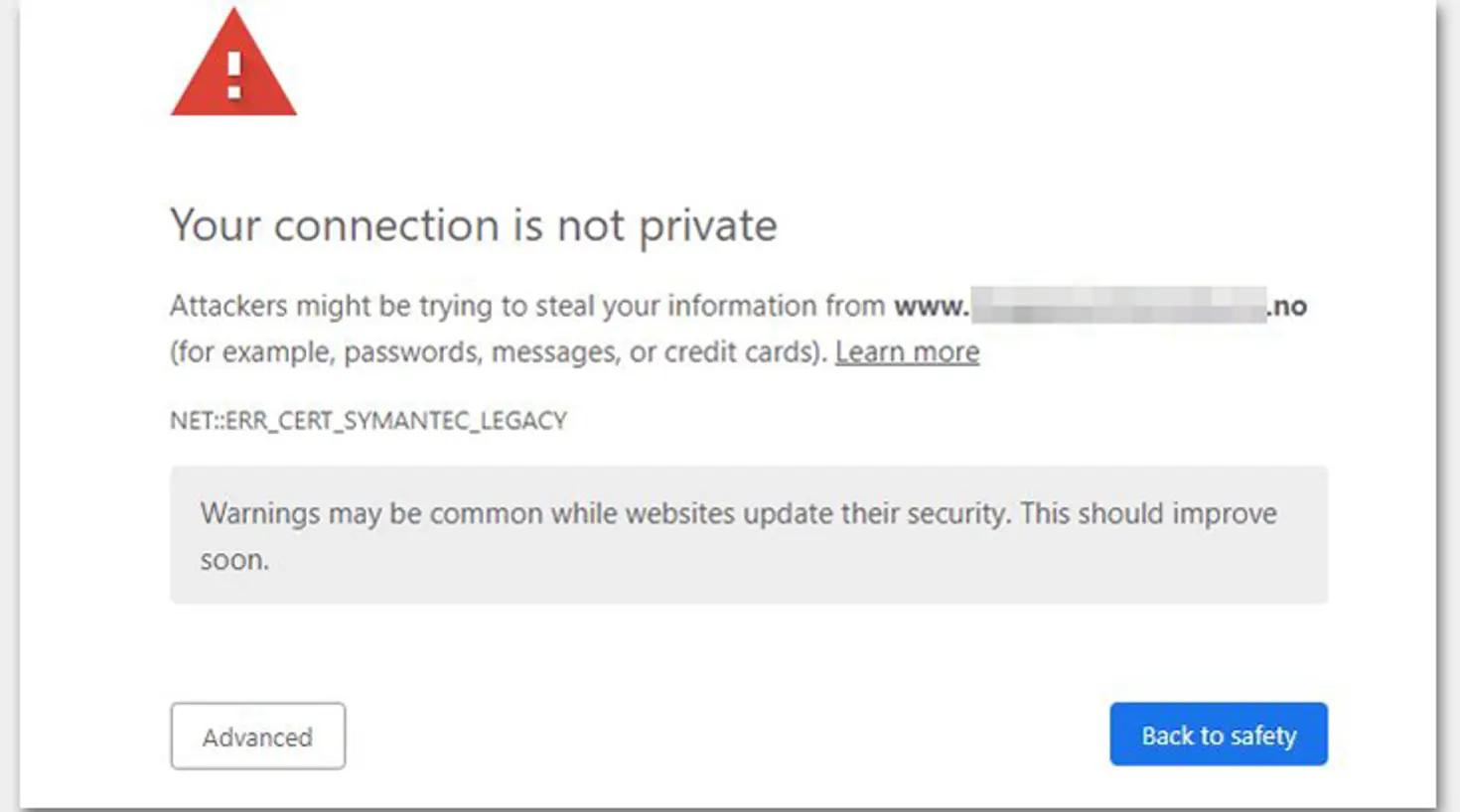The width and height of the screenshot is (1460, 812).
Task: Click the blurred domain name in the warning
Action: click(1117, 306)
